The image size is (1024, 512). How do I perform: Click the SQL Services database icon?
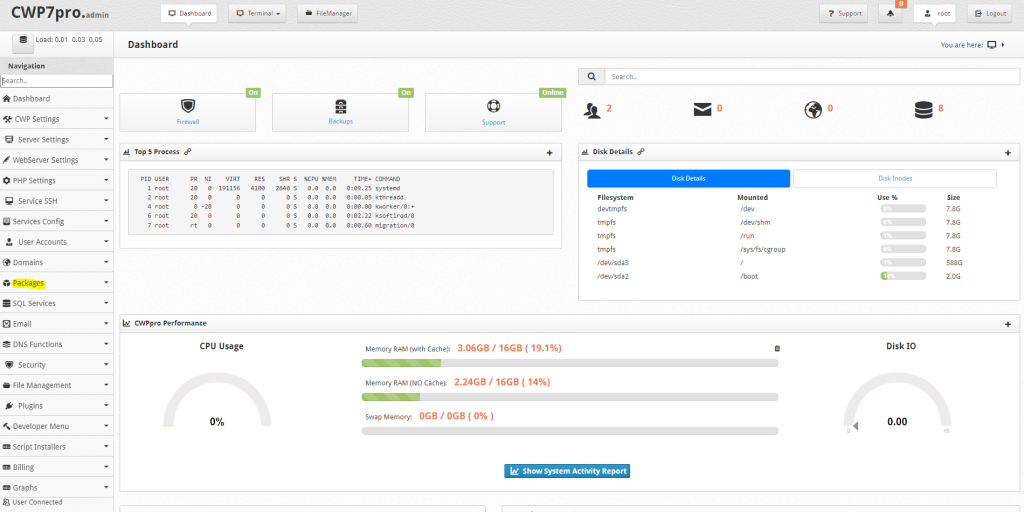click(x=7, y=304)
